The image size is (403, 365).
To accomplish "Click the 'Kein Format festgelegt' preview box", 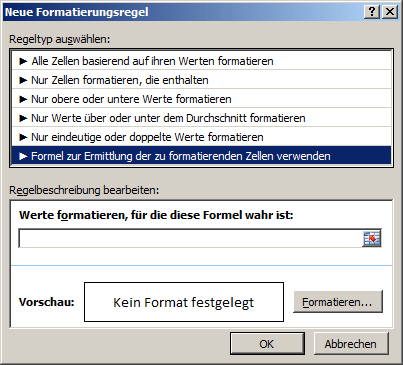I will click(184, 302).
